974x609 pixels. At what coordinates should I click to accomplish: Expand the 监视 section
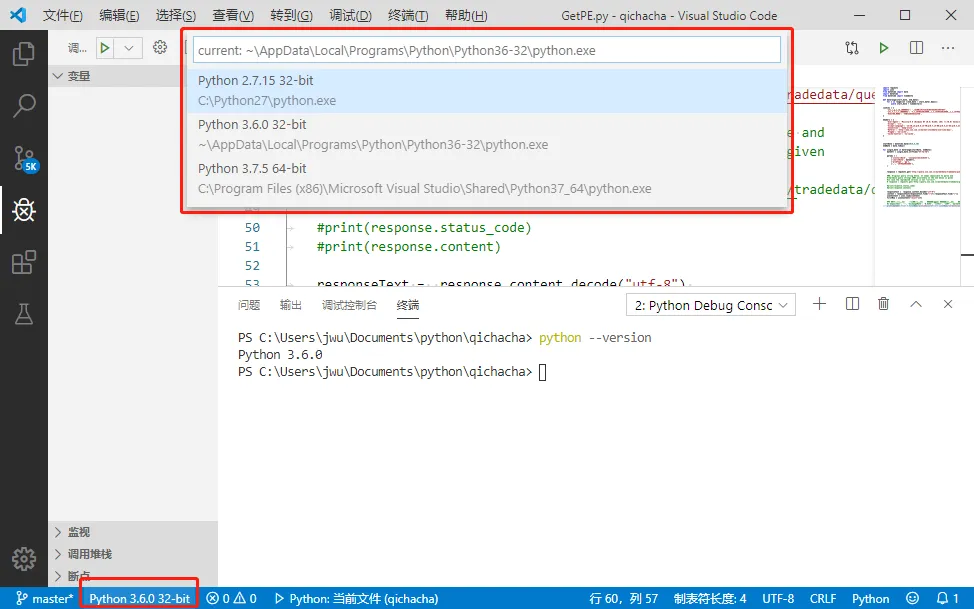133,532
